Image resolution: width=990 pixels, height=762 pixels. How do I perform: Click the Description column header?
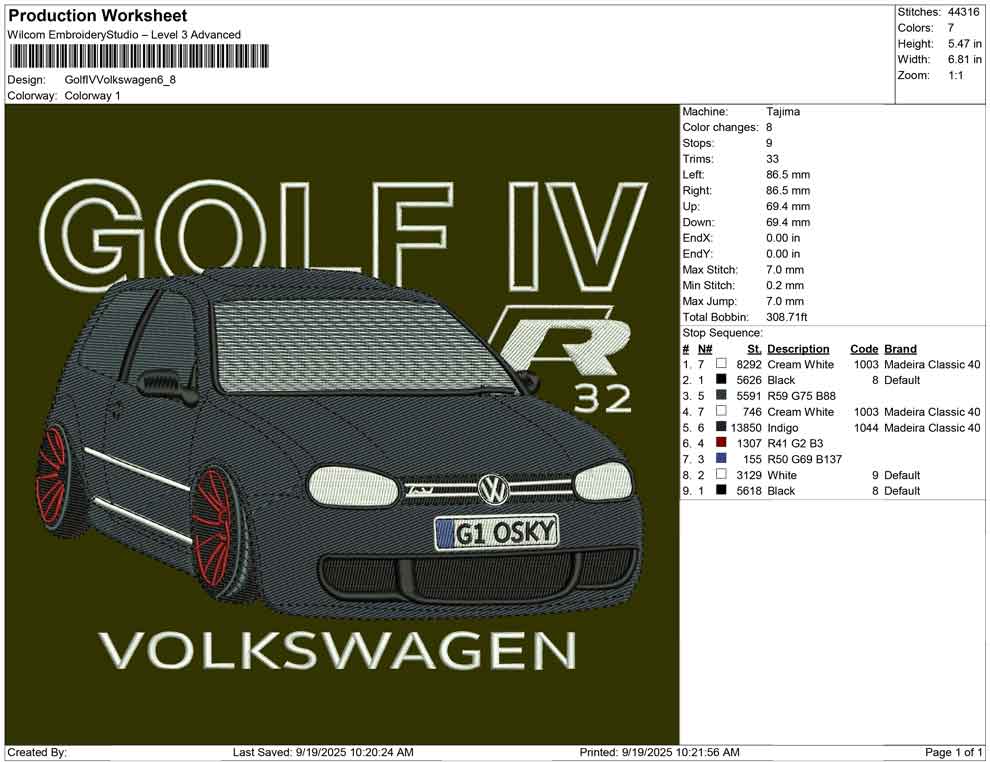click(x=798, y=349)
